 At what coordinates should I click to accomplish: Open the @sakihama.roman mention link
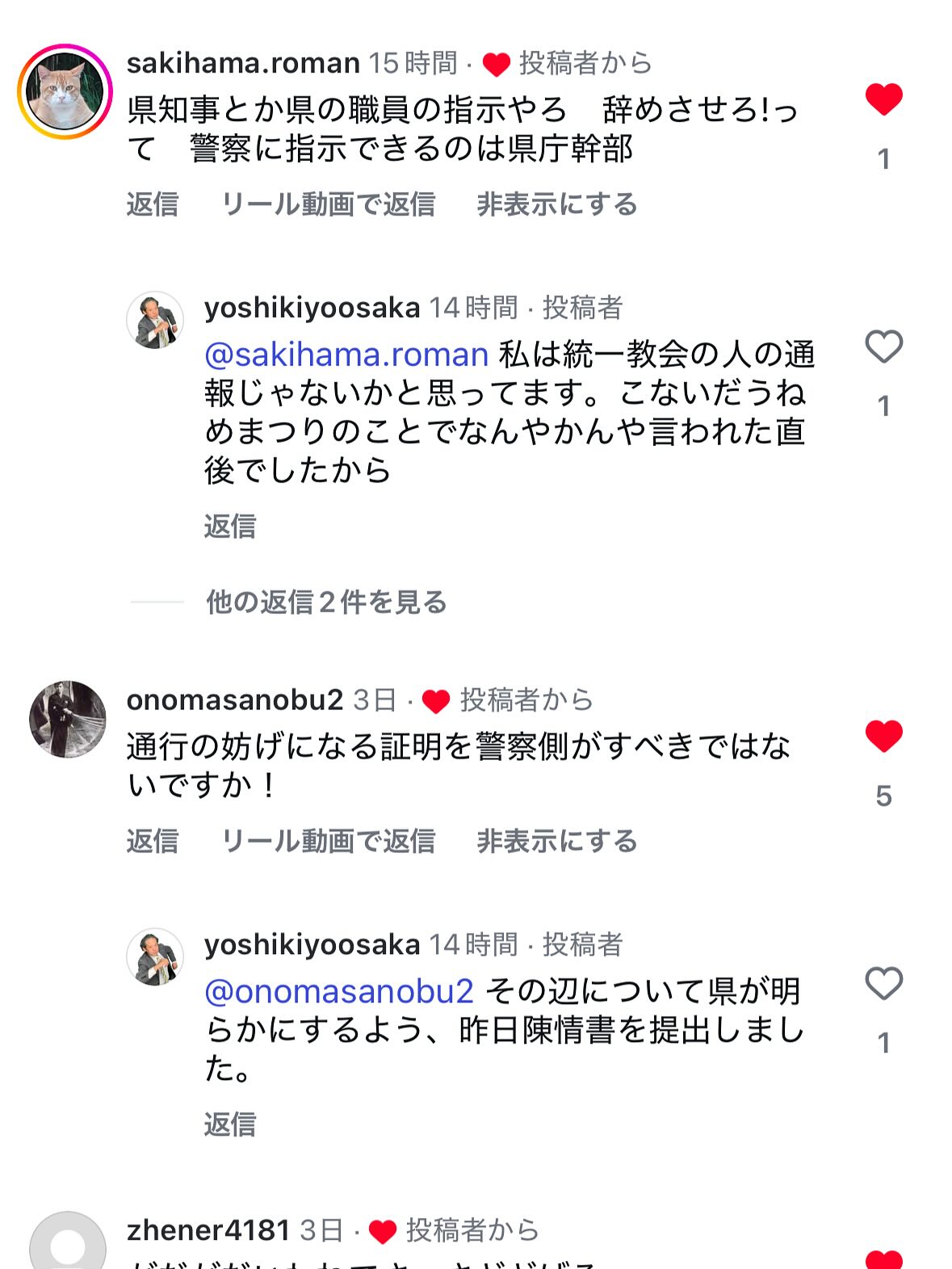[346, 355]
